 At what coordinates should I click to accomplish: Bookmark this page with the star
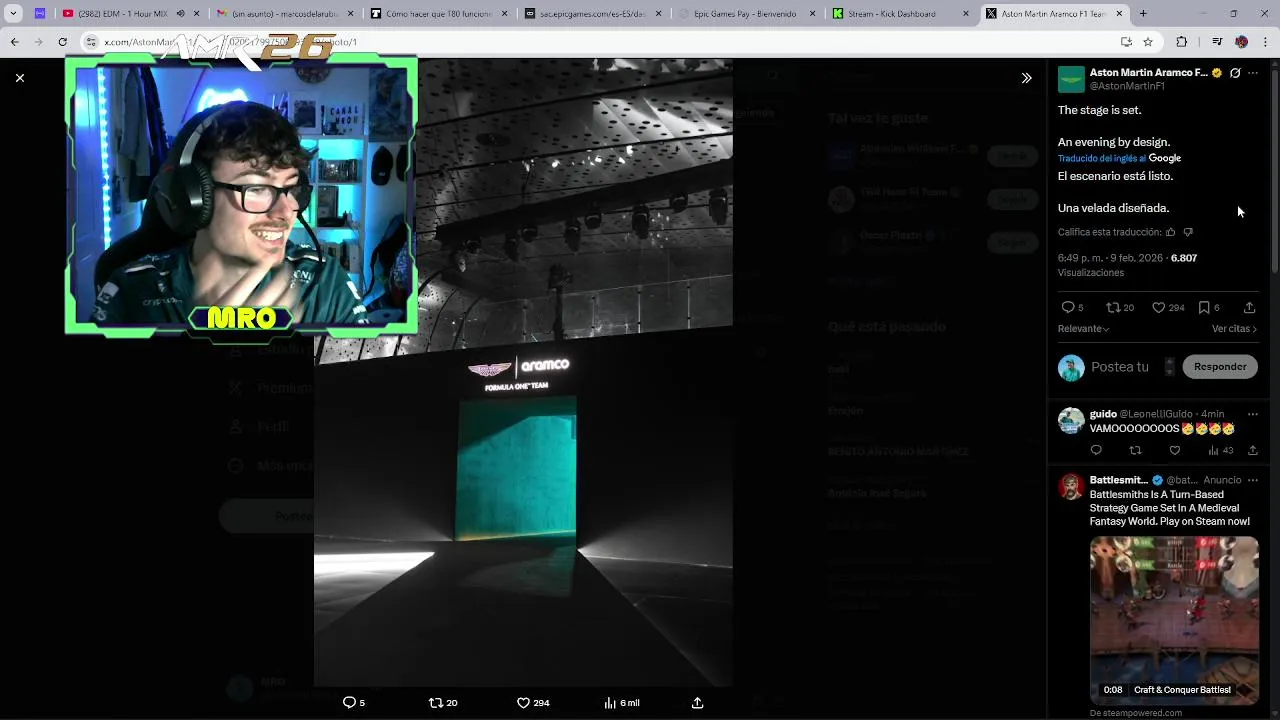[1148, 42]
